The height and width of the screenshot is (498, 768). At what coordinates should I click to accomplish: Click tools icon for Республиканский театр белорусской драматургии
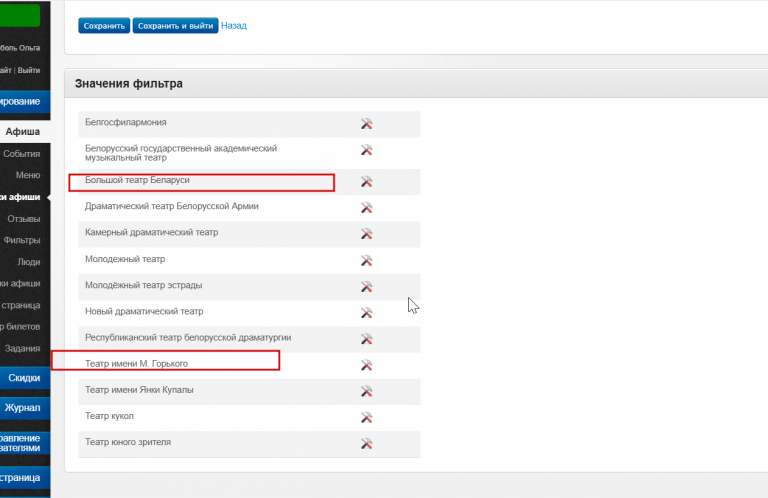pos(366,339)
